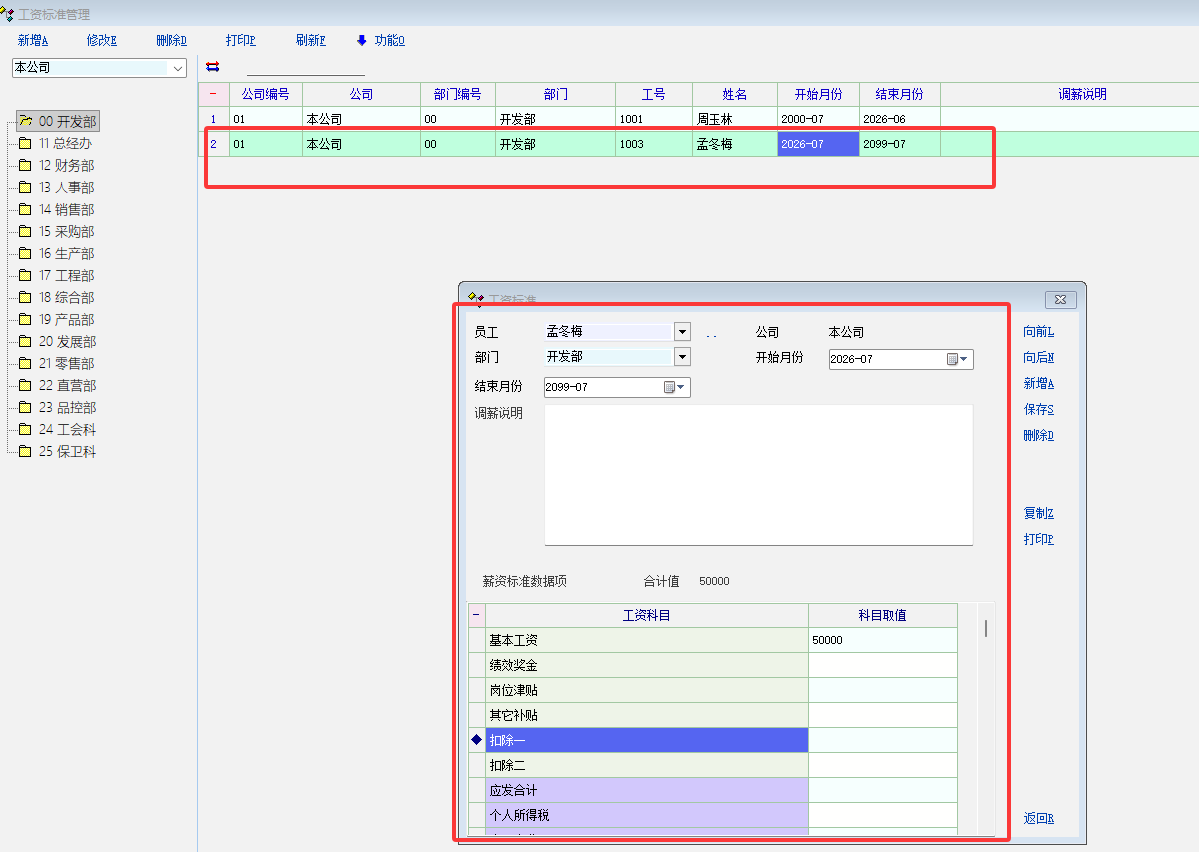
Task: Select 25 保卫科 folder in tree
Action: click(x=57, y=452)
